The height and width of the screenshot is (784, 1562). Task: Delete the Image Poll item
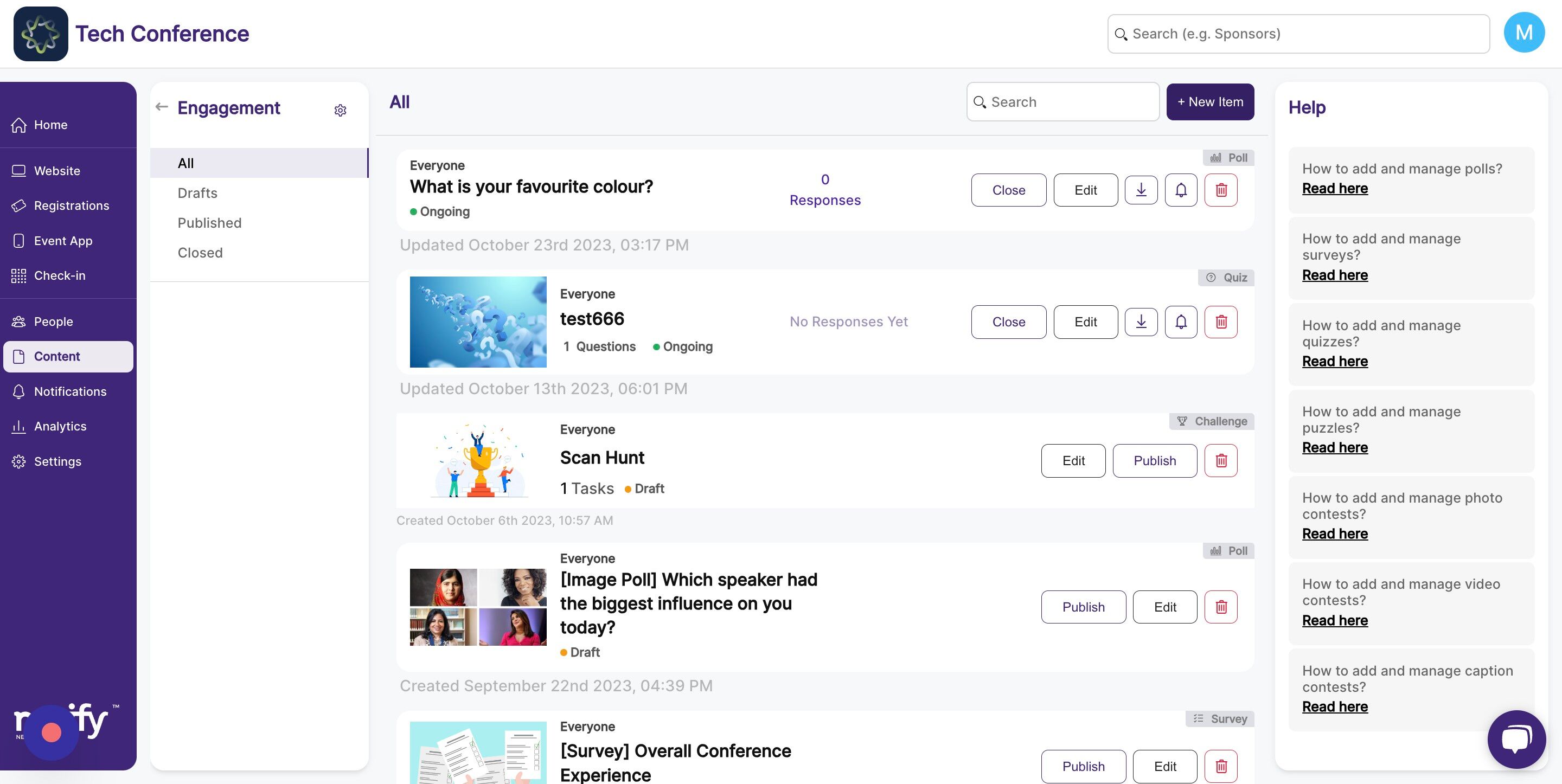1221,606
